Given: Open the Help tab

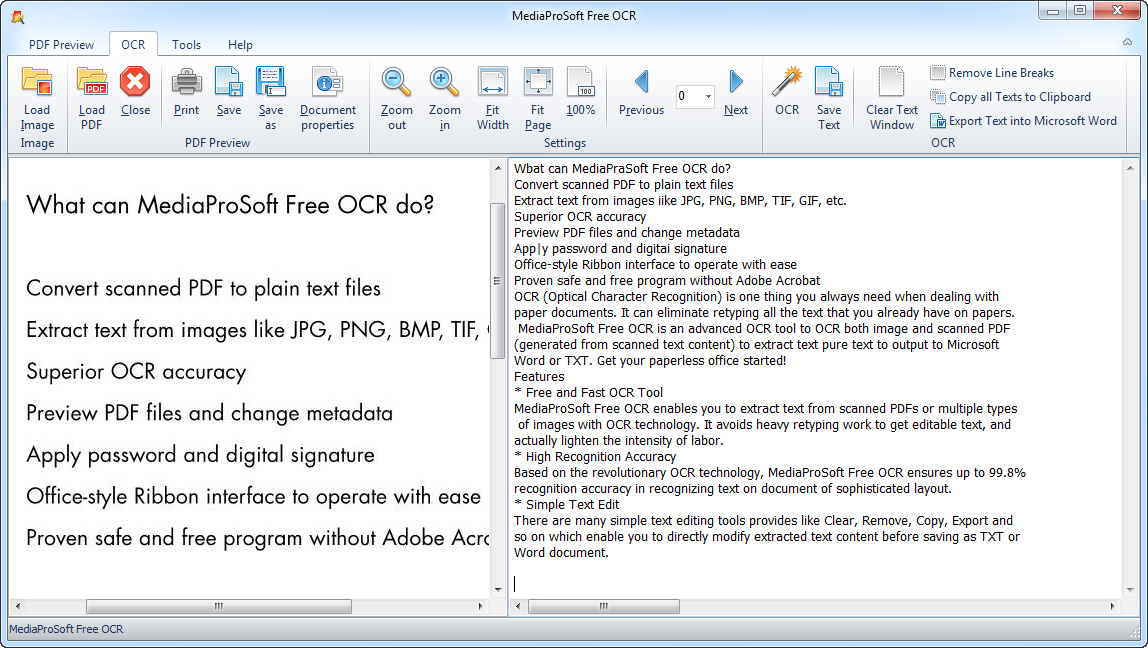Looking at the screenshot, I should point(240,45).
